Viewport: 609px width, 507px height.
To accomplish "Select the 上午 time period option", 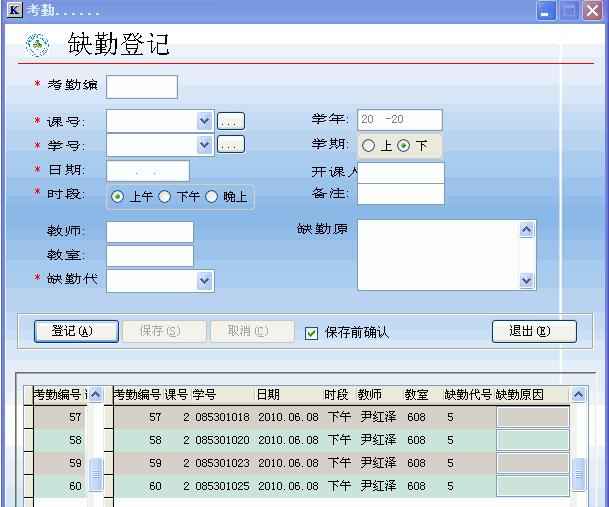I will (118, 197).
